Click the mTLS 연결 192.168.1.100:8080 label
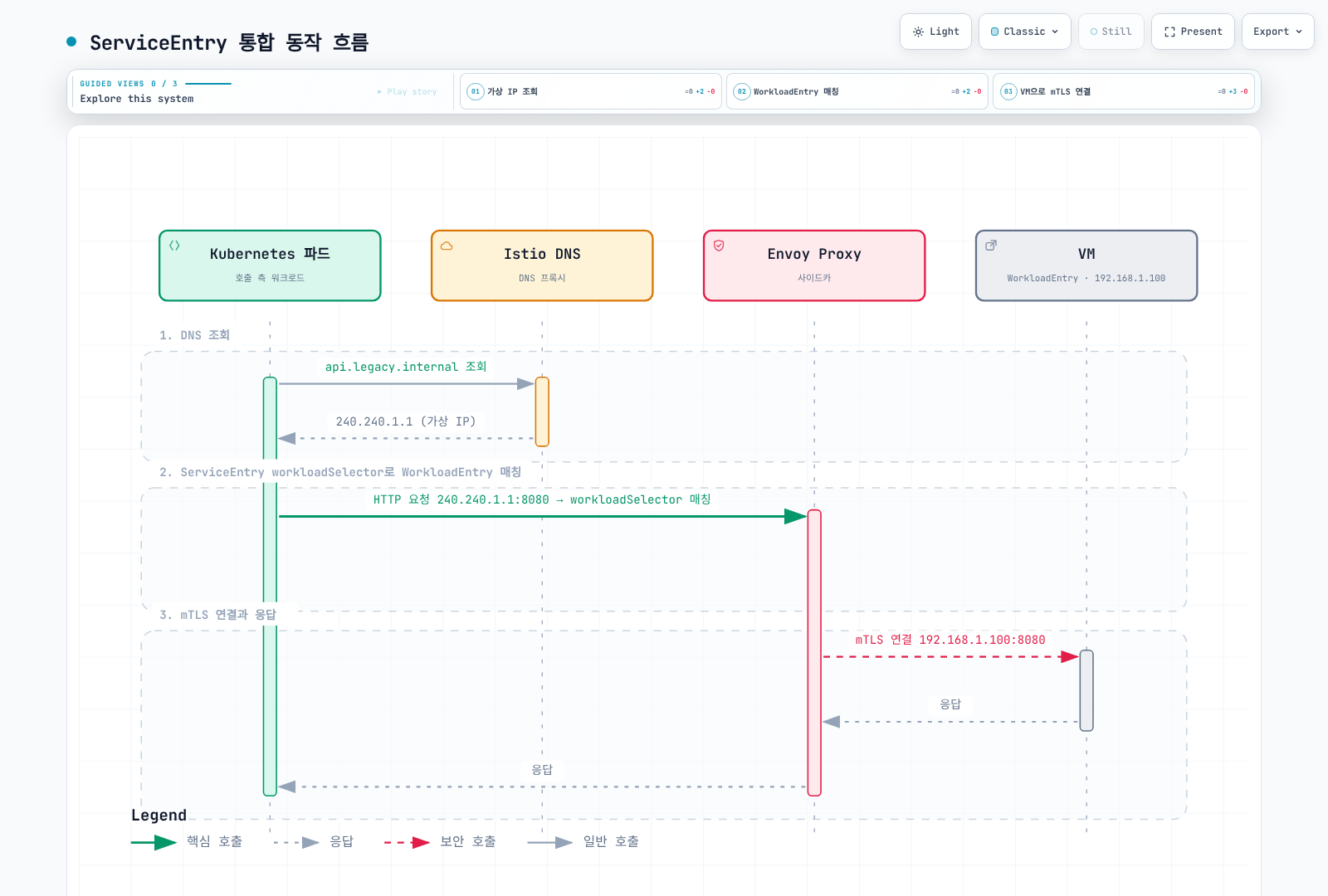 point(950,640)
